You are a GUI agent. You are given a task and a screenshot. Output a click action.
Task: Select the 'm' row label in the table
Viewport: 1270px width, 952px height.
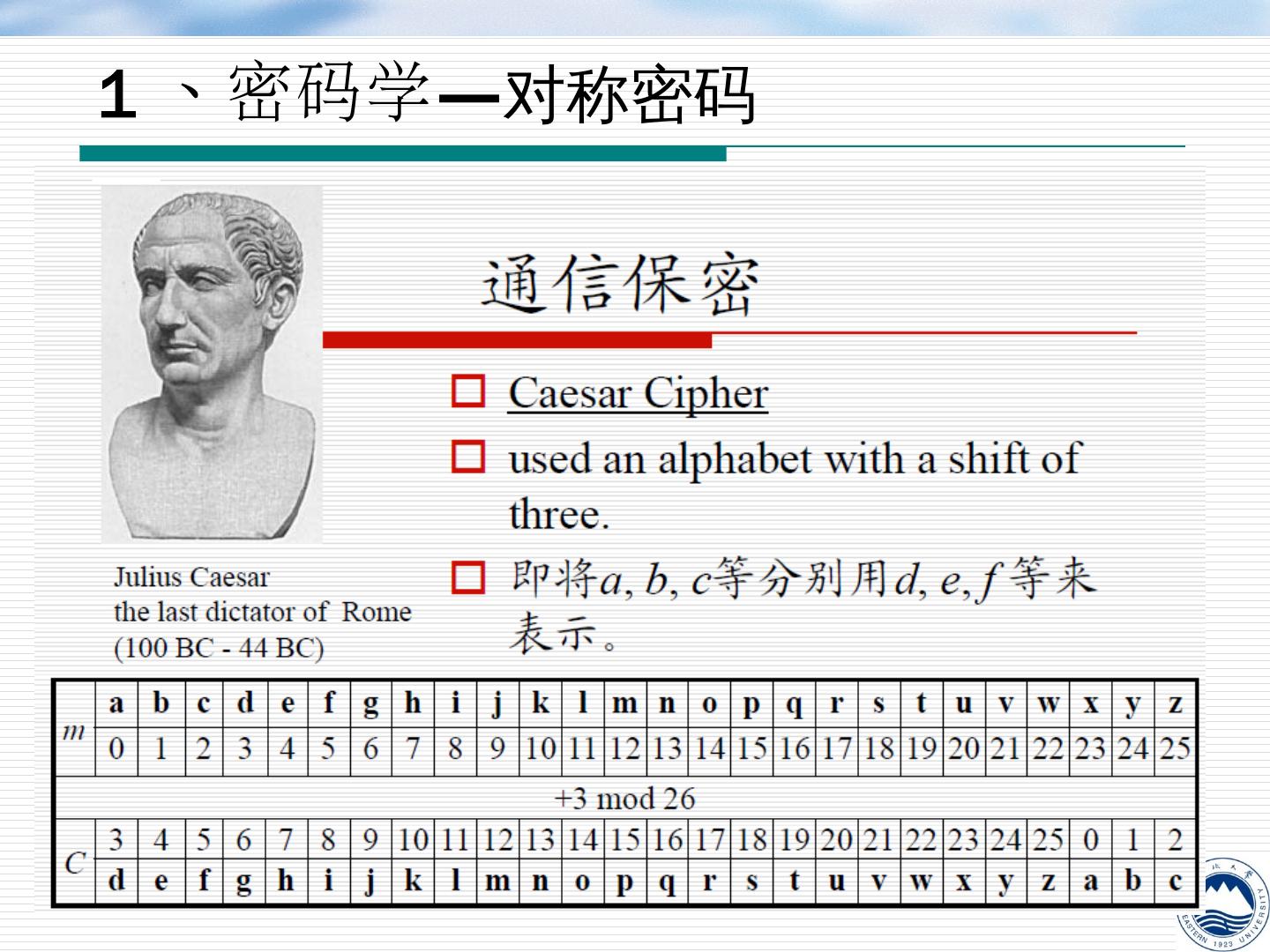click(75, 730)
